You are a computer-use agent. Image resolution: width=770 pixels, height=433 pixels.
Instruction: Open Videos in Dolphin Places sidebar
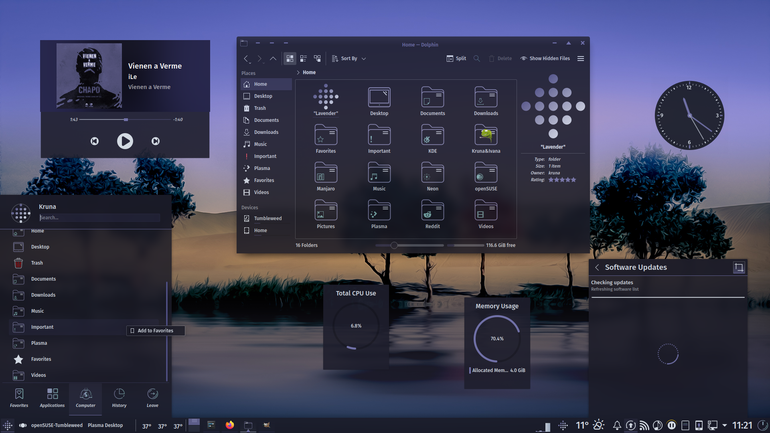coord(266,192)
